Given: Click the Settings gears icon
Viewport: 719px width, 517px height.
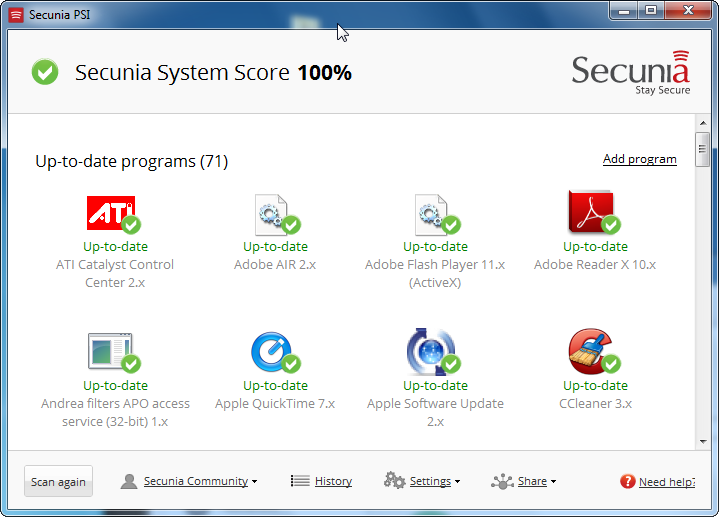Looking at the screenshot, I should click(x=394, y=480).
